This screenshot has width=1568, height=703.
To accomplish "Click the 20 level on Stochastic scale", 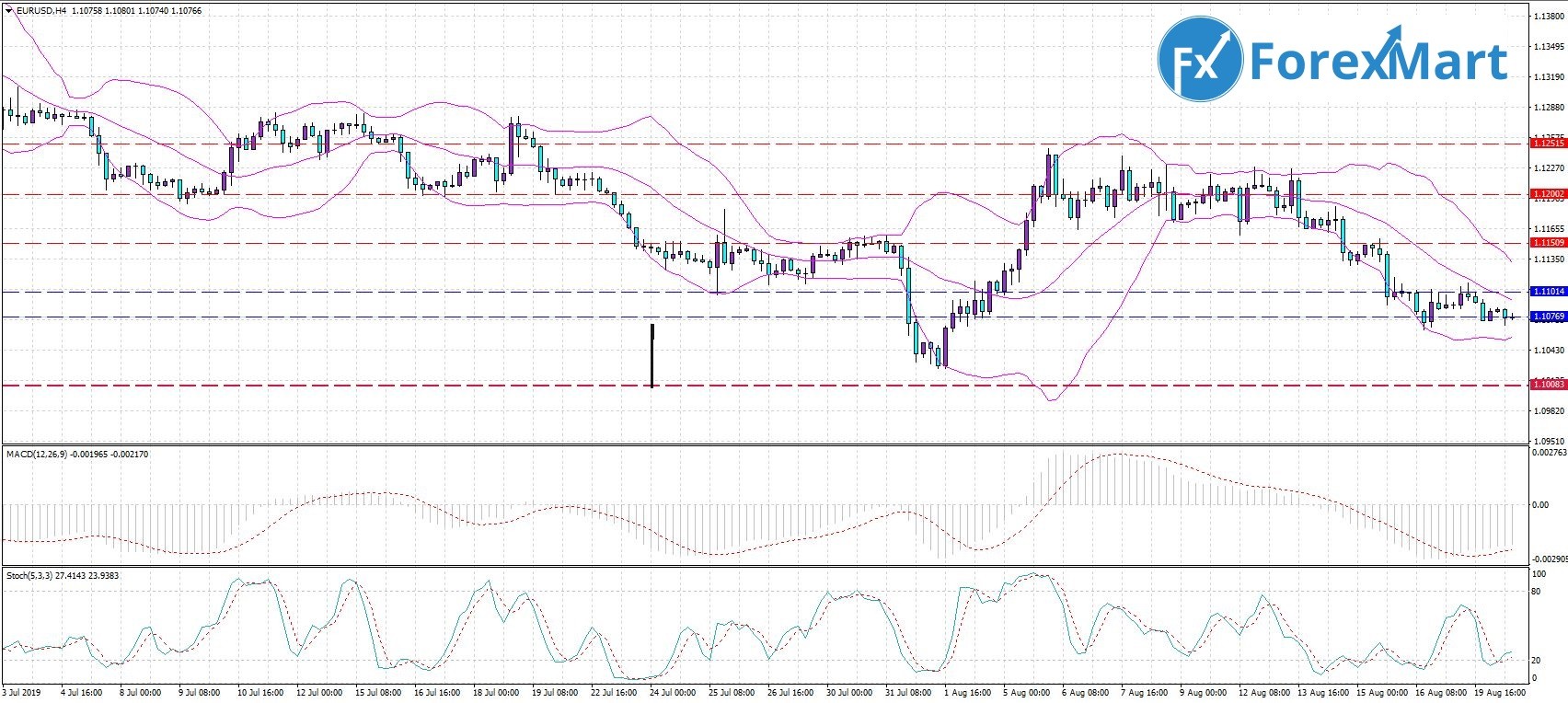I will (x=1536, y=661).
